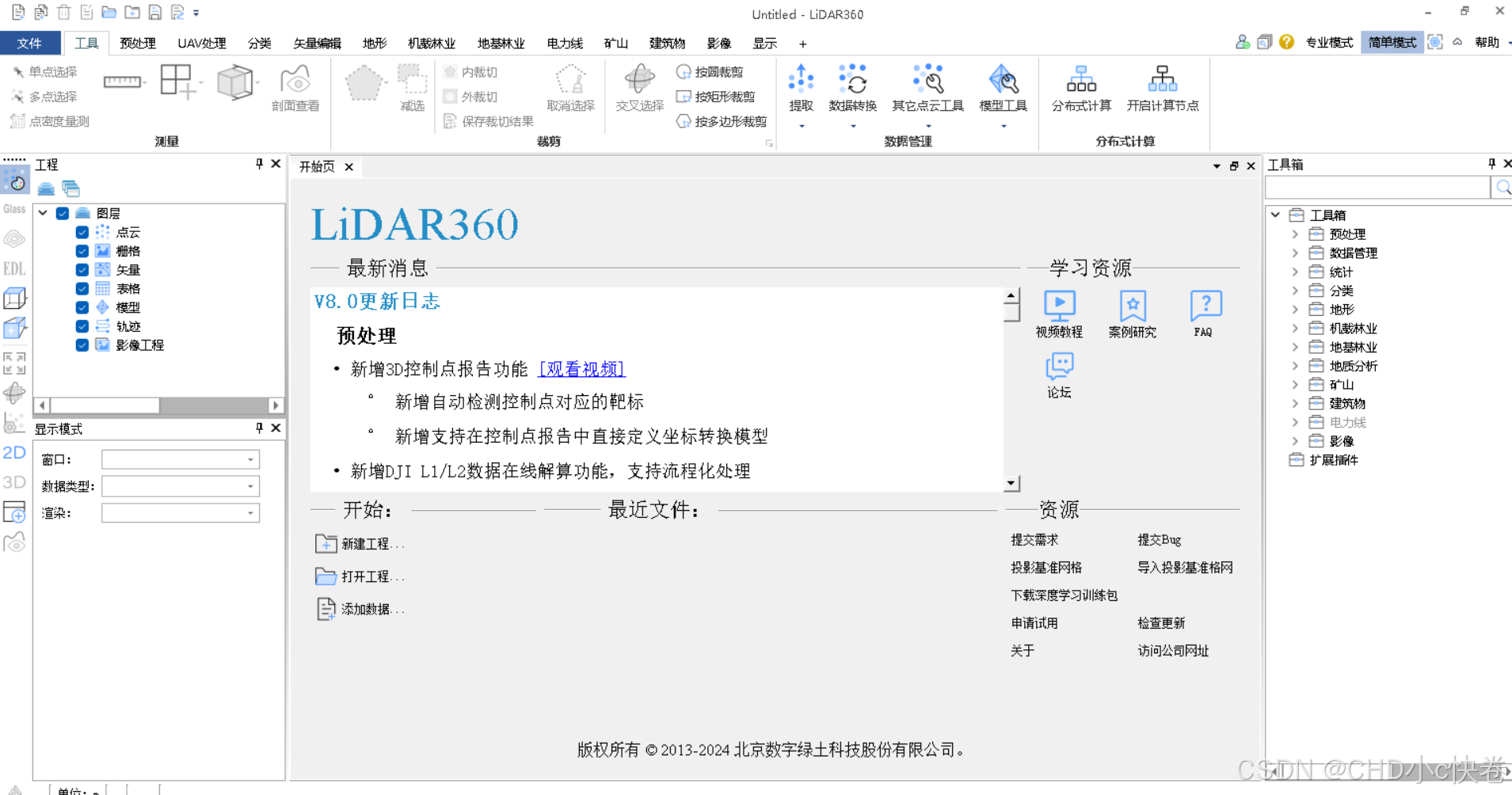Collapse the 图层 tree node

coord(43,213)
